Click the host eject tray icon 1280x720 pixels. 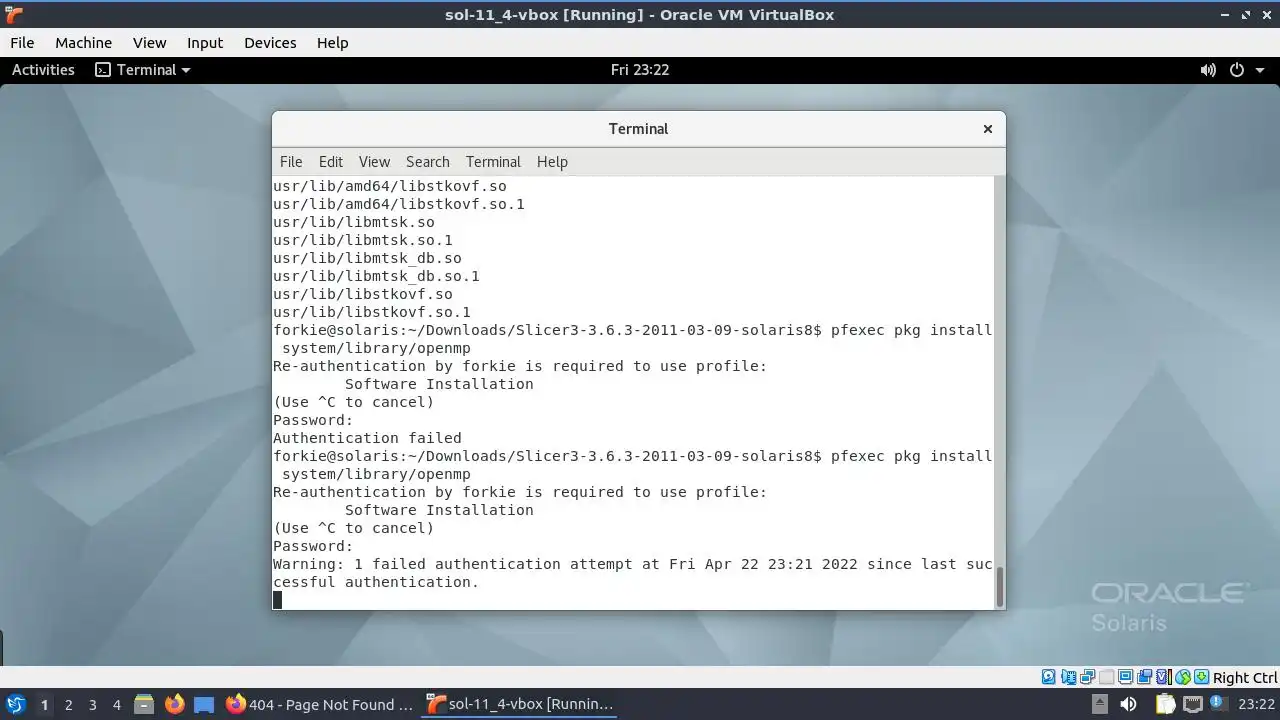[x=1100, y=704]
